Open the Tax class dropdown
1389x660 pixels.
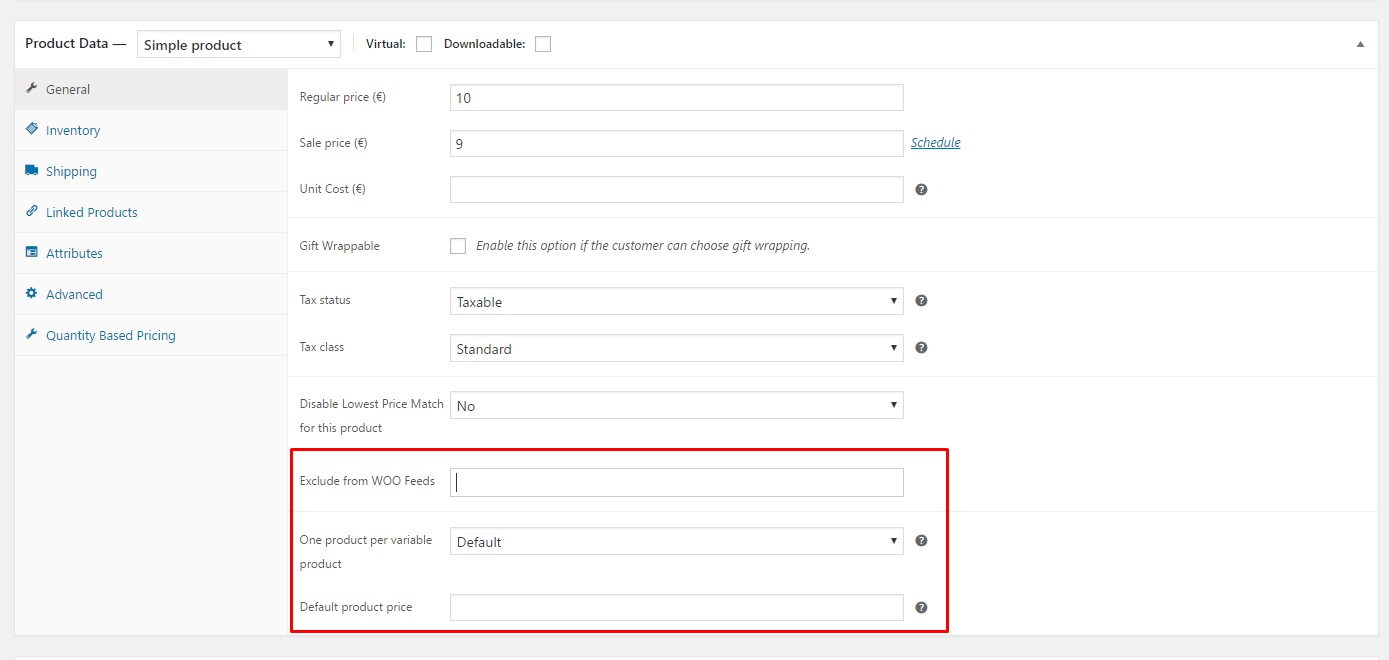click(676, 348)
